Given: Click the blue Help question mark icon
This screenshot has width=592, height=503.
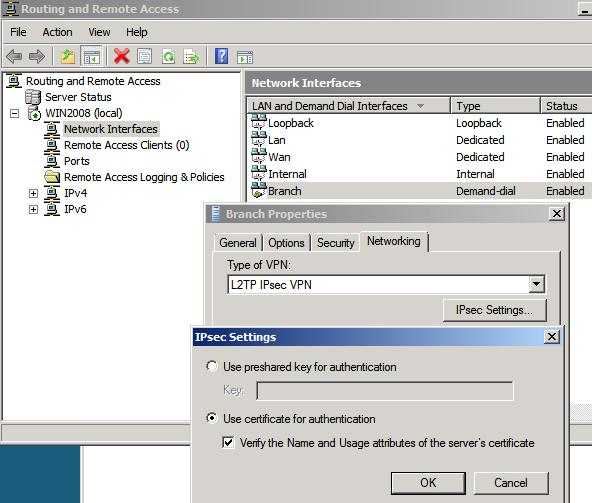Looking at the screenshot, I should click(x=222, y=56).
